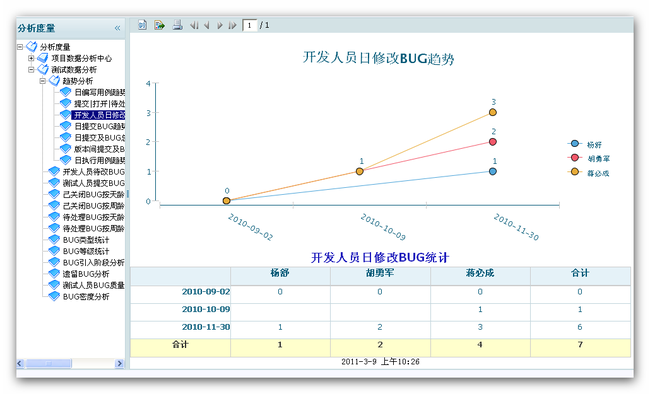650x394 pixels.
Task: Open the 日执行用例趋势 report
Action: 99,160
